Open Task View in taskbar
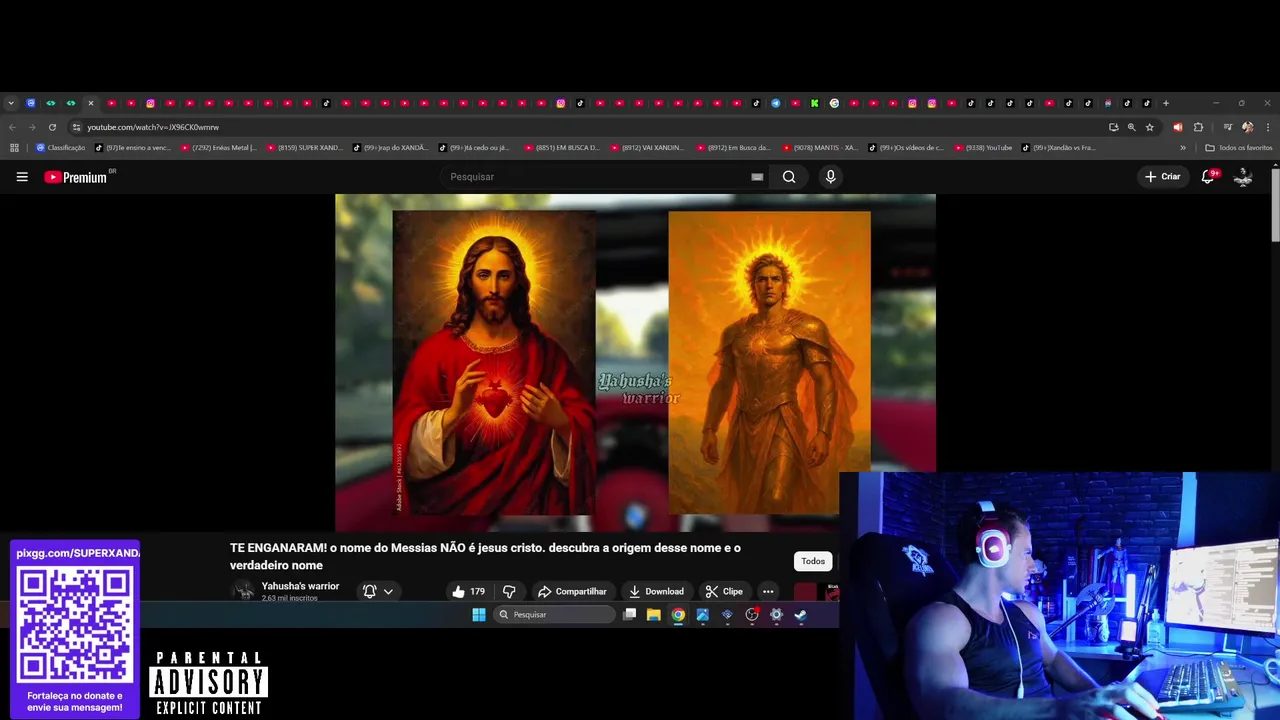 point(629,615)
